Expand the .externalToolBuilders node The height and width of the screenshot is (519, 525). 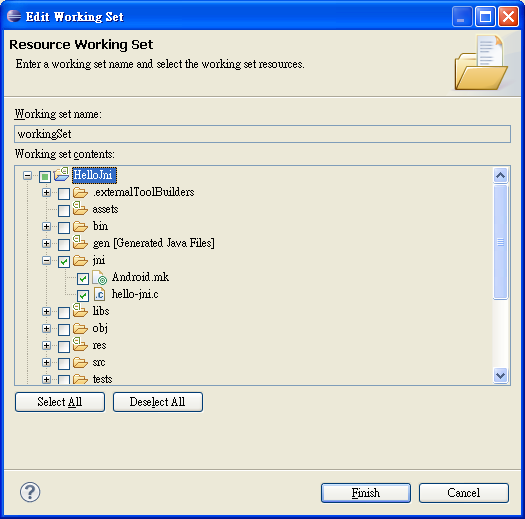point(47,192)
